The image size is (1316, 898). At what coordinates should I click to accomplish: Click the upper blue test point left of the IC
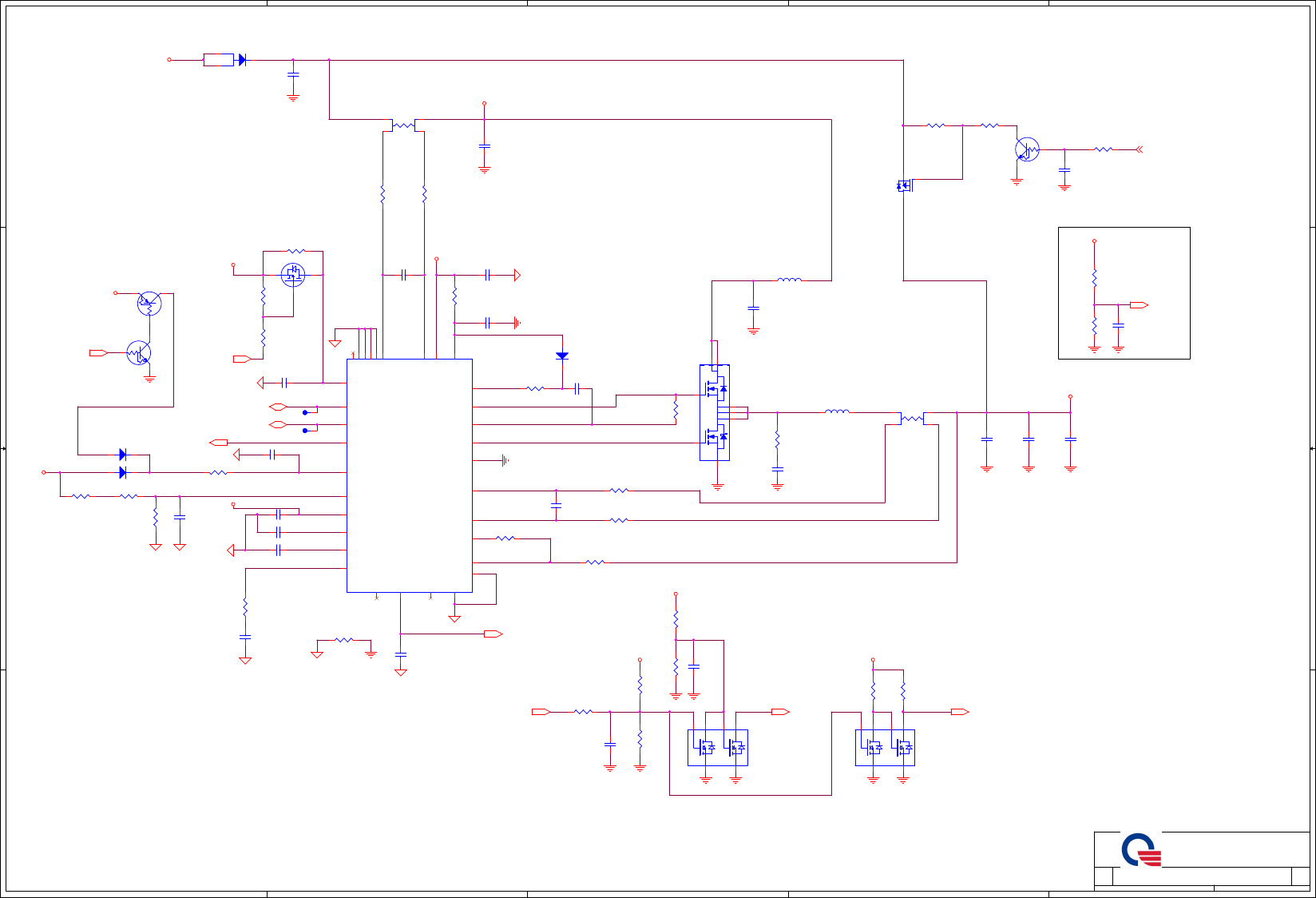pos(305,413)
